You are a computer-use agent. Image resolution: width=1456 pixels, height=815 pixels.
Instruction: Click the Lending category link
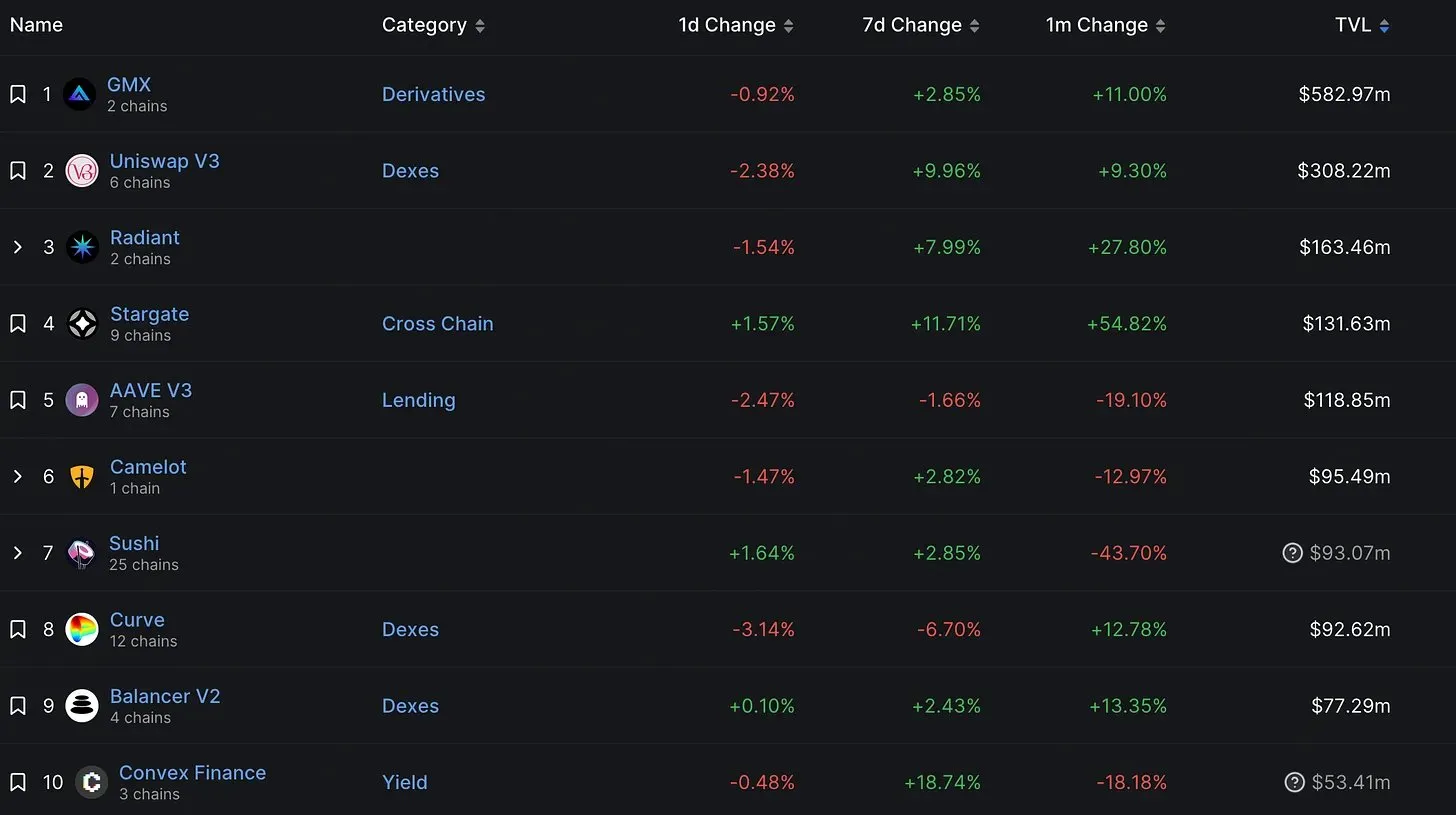pos(418,399)
